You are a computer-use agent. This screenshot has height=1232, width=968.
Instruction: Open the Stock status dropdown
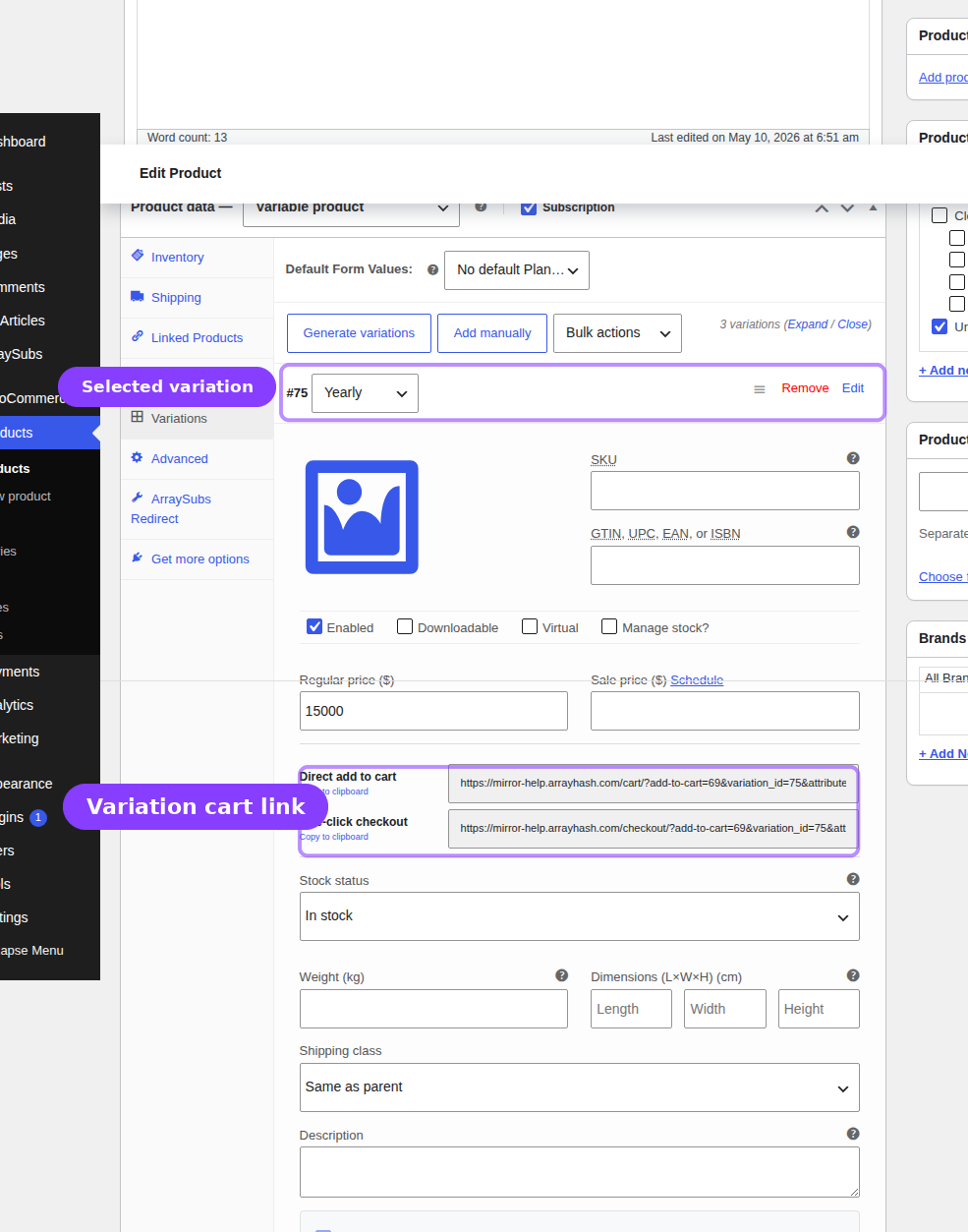[580, 916]
